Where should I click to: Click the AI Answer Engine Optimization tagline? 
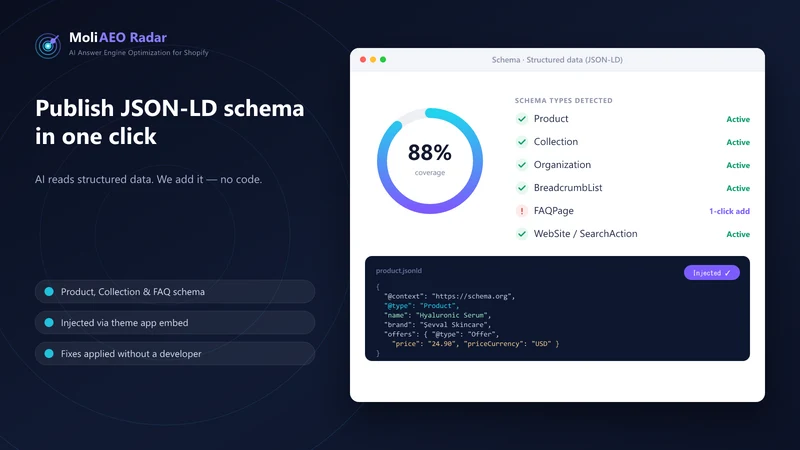[139, 53]
